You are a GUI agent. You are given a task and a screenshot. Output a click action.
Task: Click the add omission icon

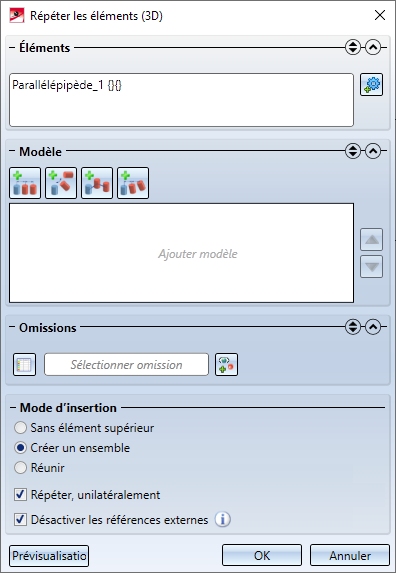pyautogui.click(x=226, y=364)
